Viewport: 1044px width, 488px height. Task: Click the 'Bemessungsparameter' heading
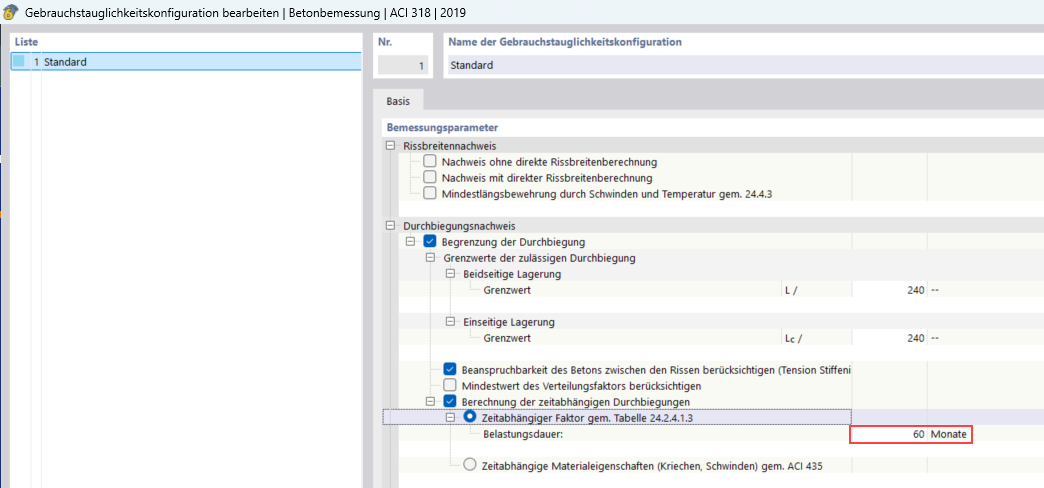443,127
